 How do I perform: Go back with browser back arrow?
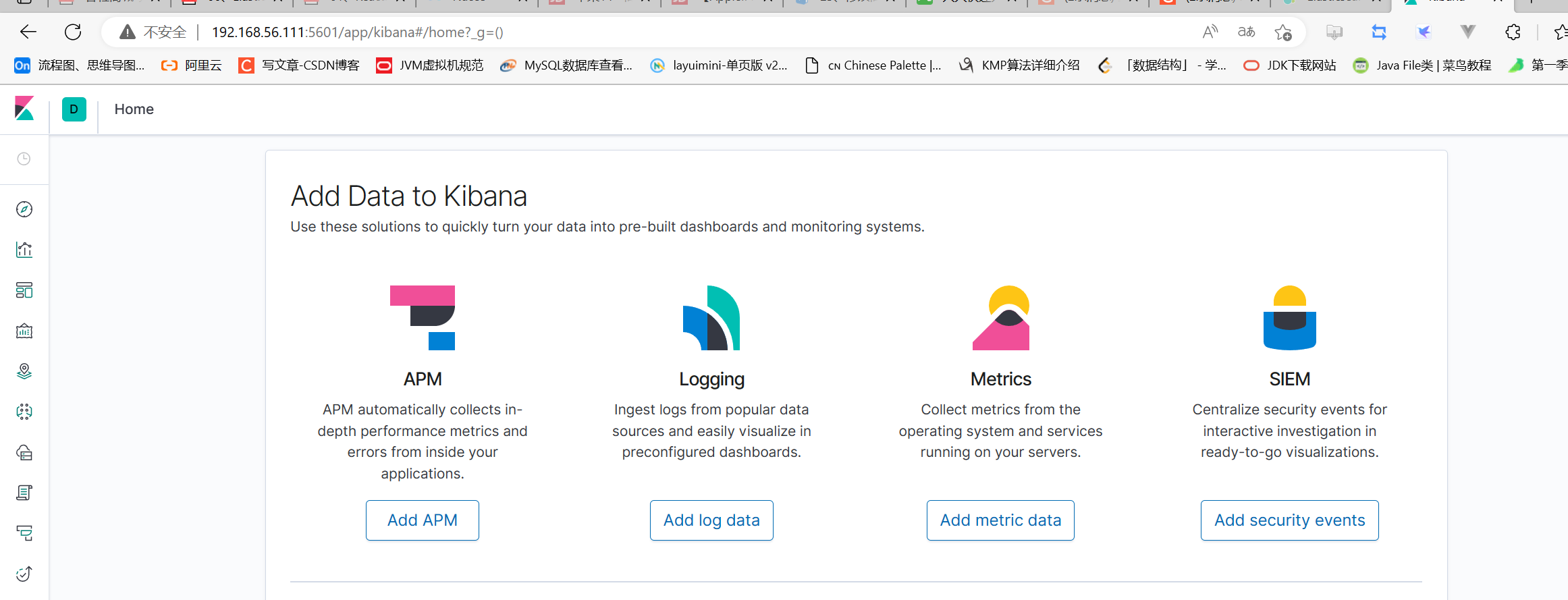[28, 32]
